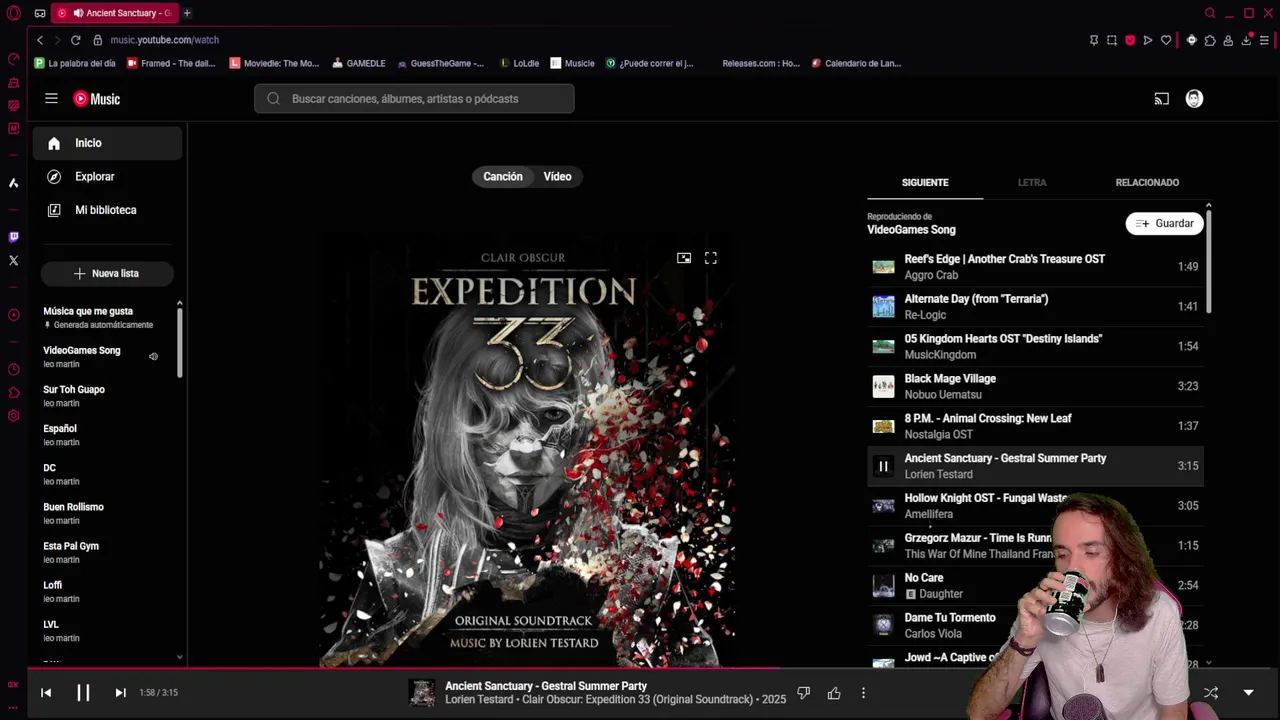Skip to next track
Image resolution: width=1280 pixels, height=720 pixels.
click(x=120, y=692)
